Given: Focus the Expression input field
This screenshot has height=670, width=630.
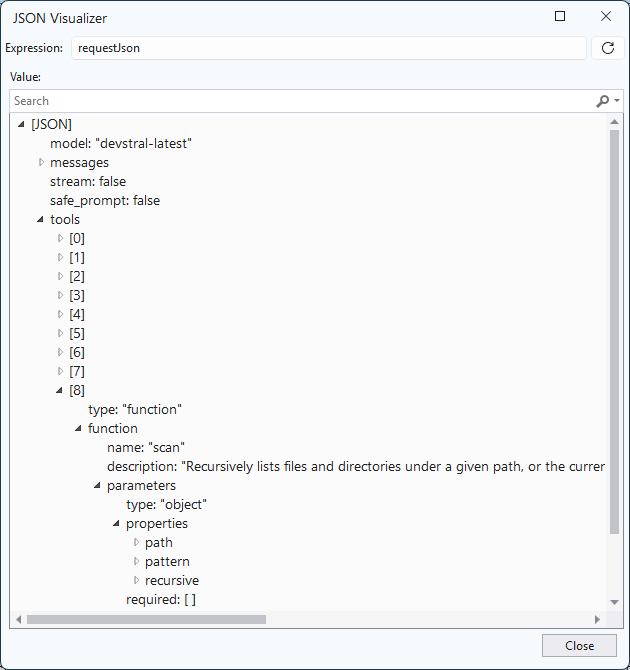Looking at the screenshot, I should [x=328, y=48].
